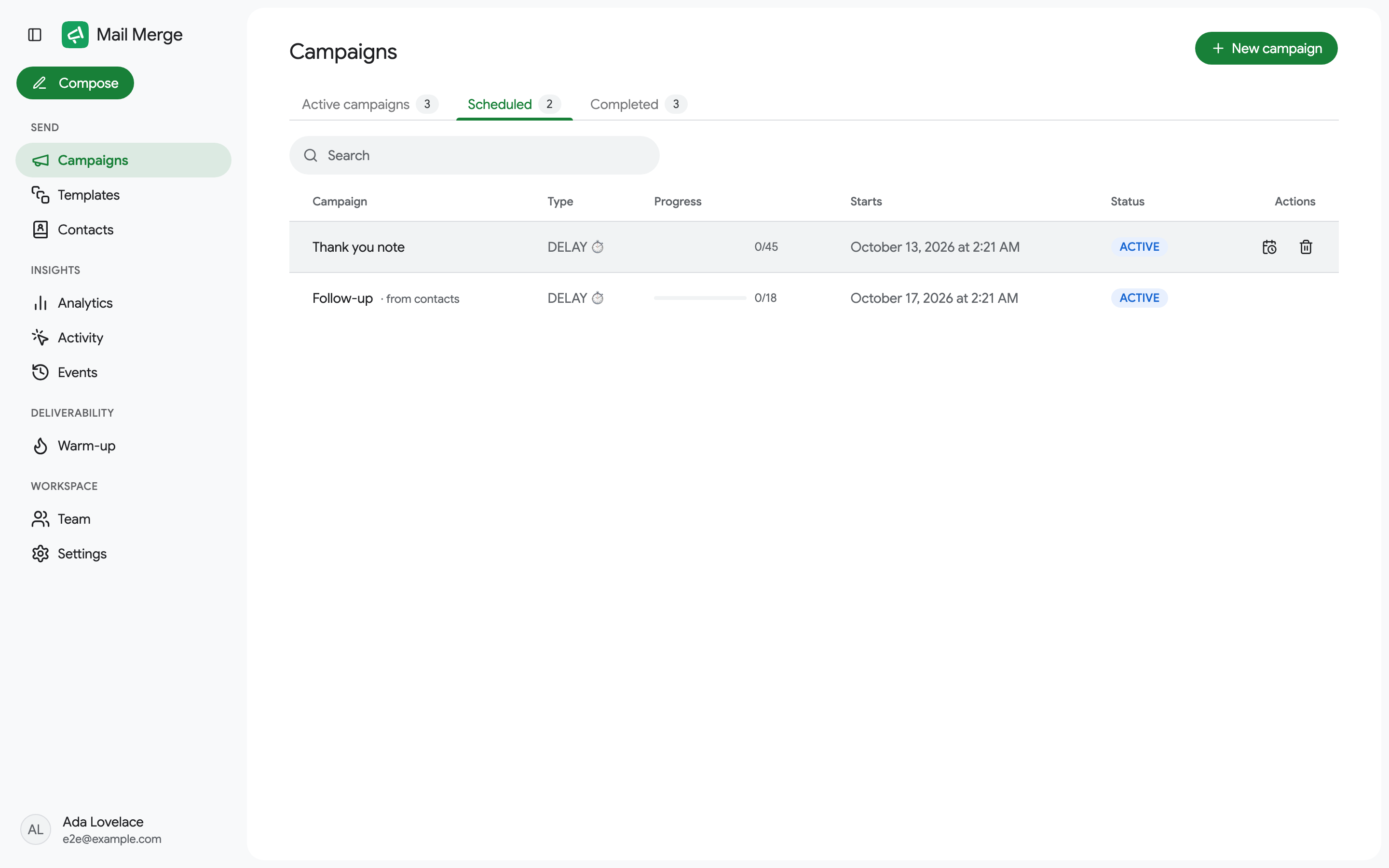The image size is (1389, 868).
Task: Open Settings in the sidebar
Action: [123, 554]
